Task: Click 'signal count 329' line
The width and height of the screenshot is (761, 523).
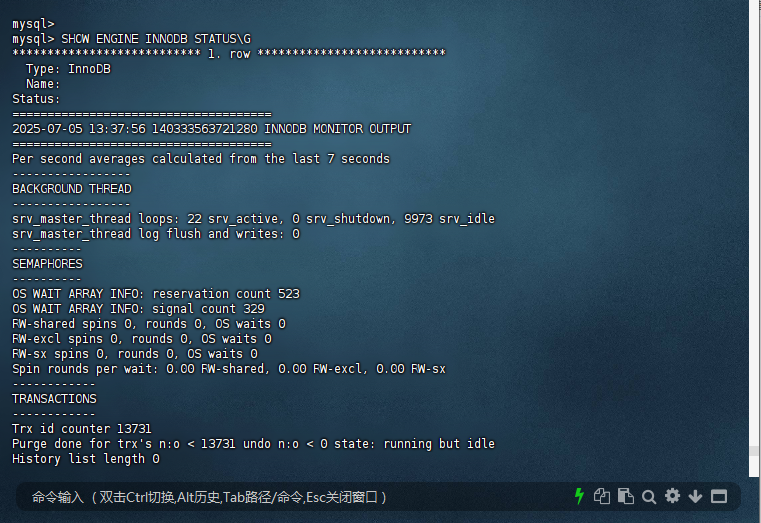Action: point(138,309)
